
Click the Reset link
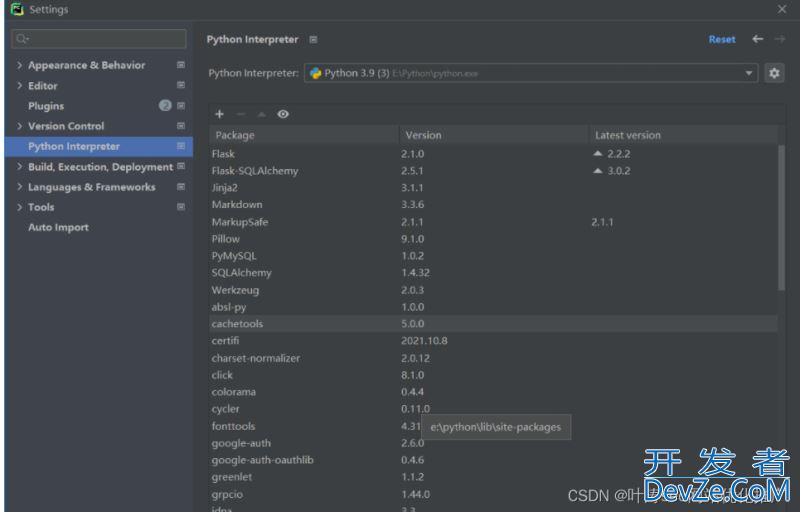click(x=722, y=39)
